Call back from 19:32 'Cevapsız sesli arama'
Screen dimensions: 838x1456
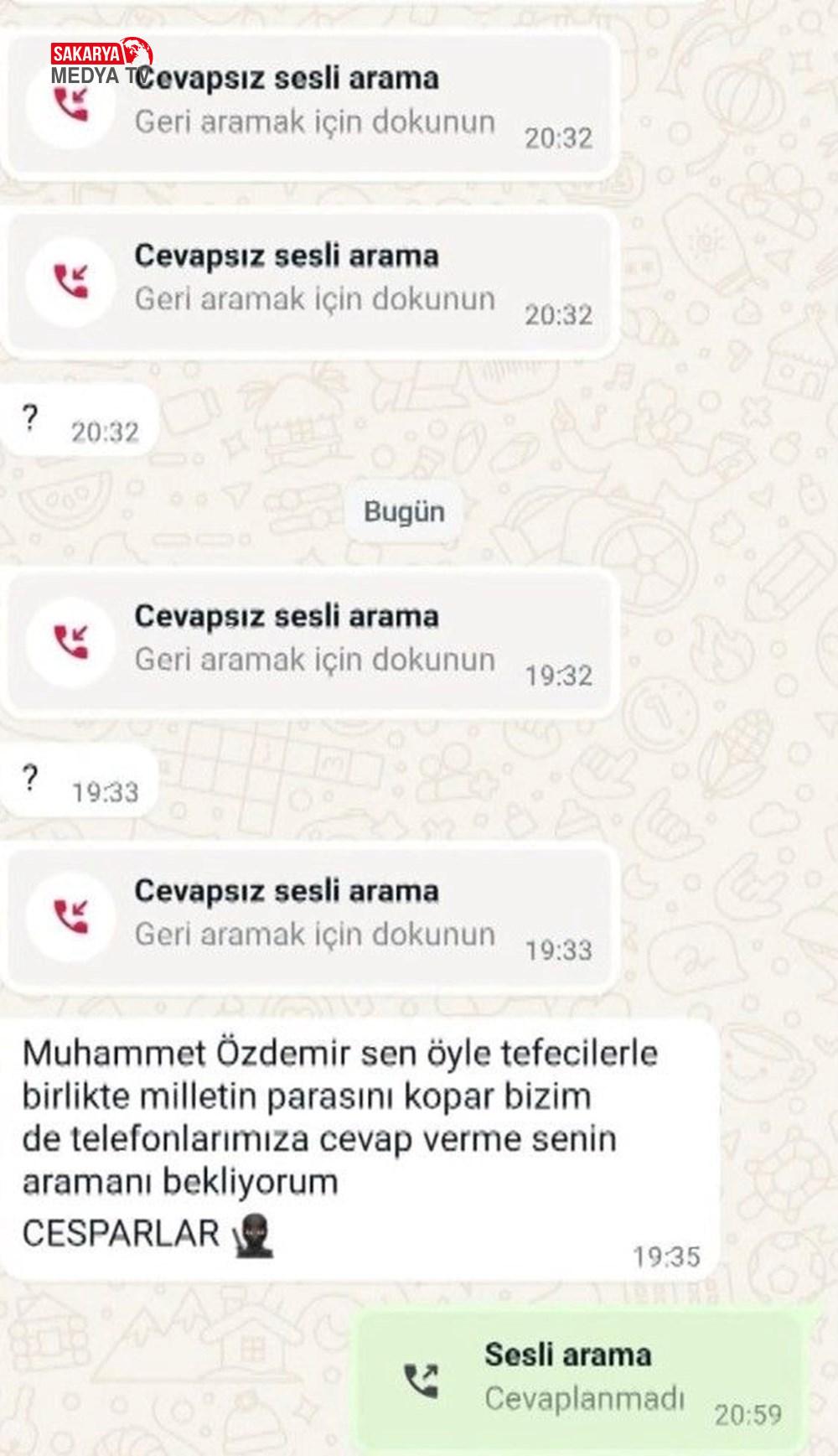tap(312, 641)
